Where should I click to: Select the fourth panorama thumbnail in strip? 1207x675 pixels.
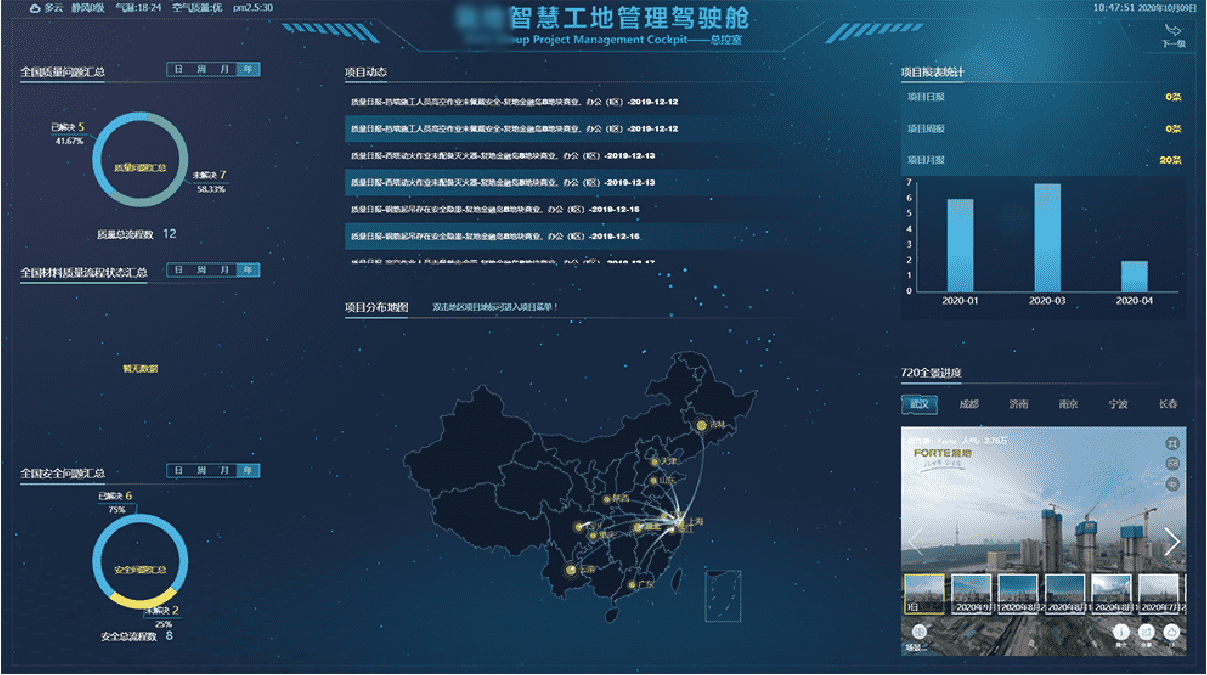[x=1065, y=593]
